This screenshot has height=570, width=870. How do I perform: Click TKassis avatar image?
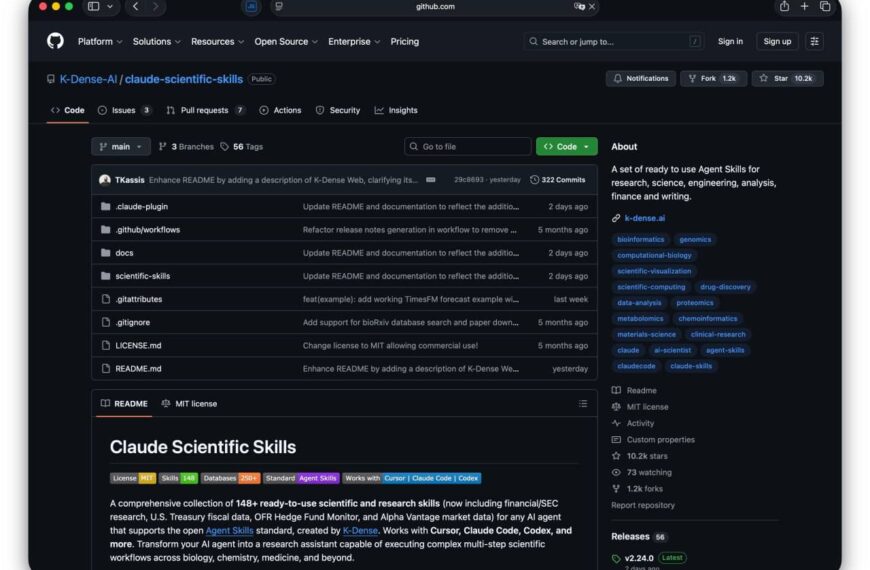[x=104, y=180]
